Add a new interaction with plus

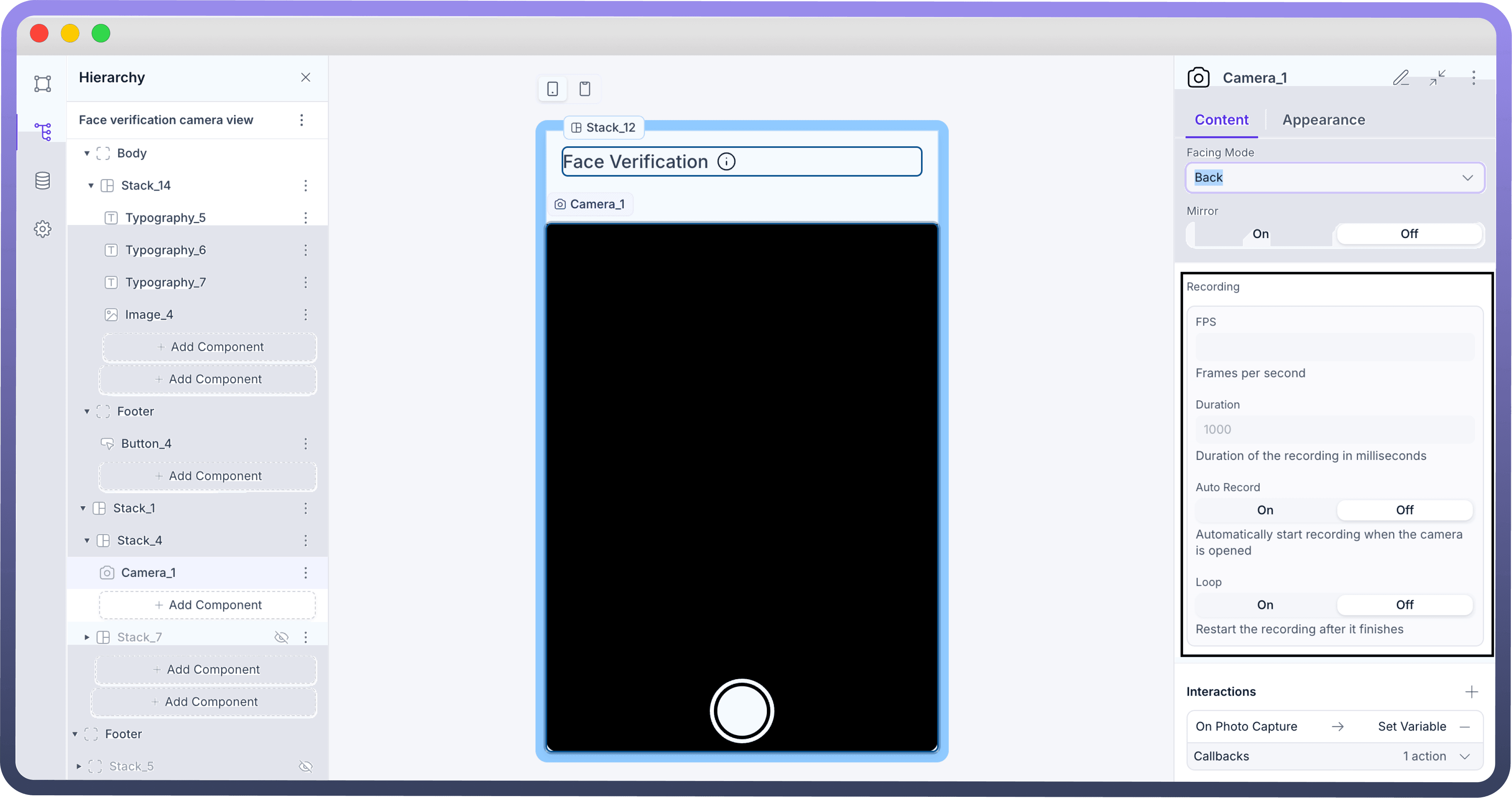[x=1471, y=692]
